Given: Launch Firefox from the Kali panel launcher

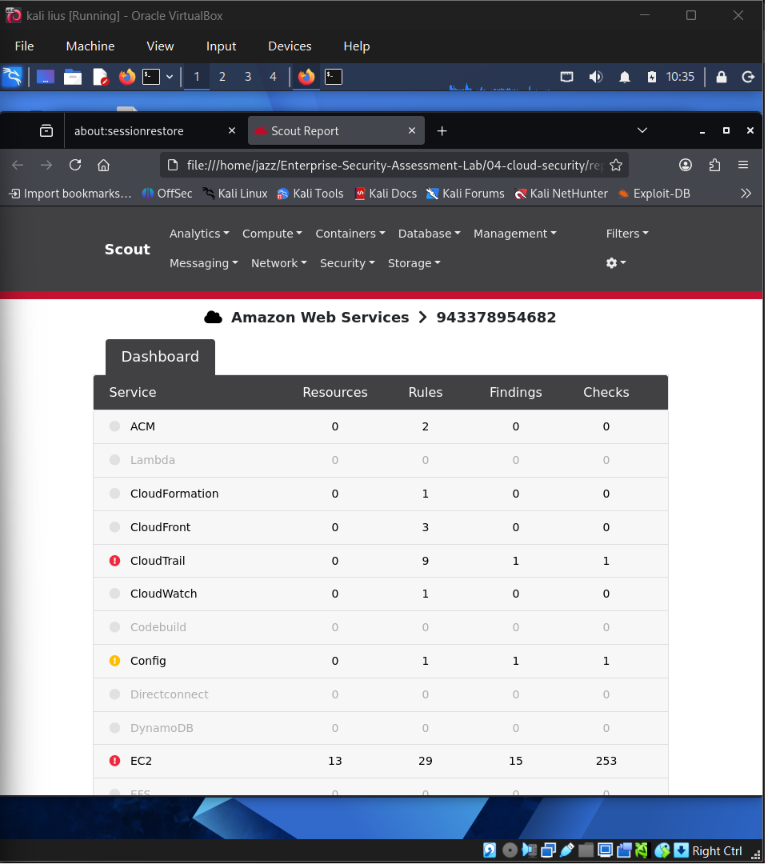Looking at the screenshot, I should click(127, 77).
